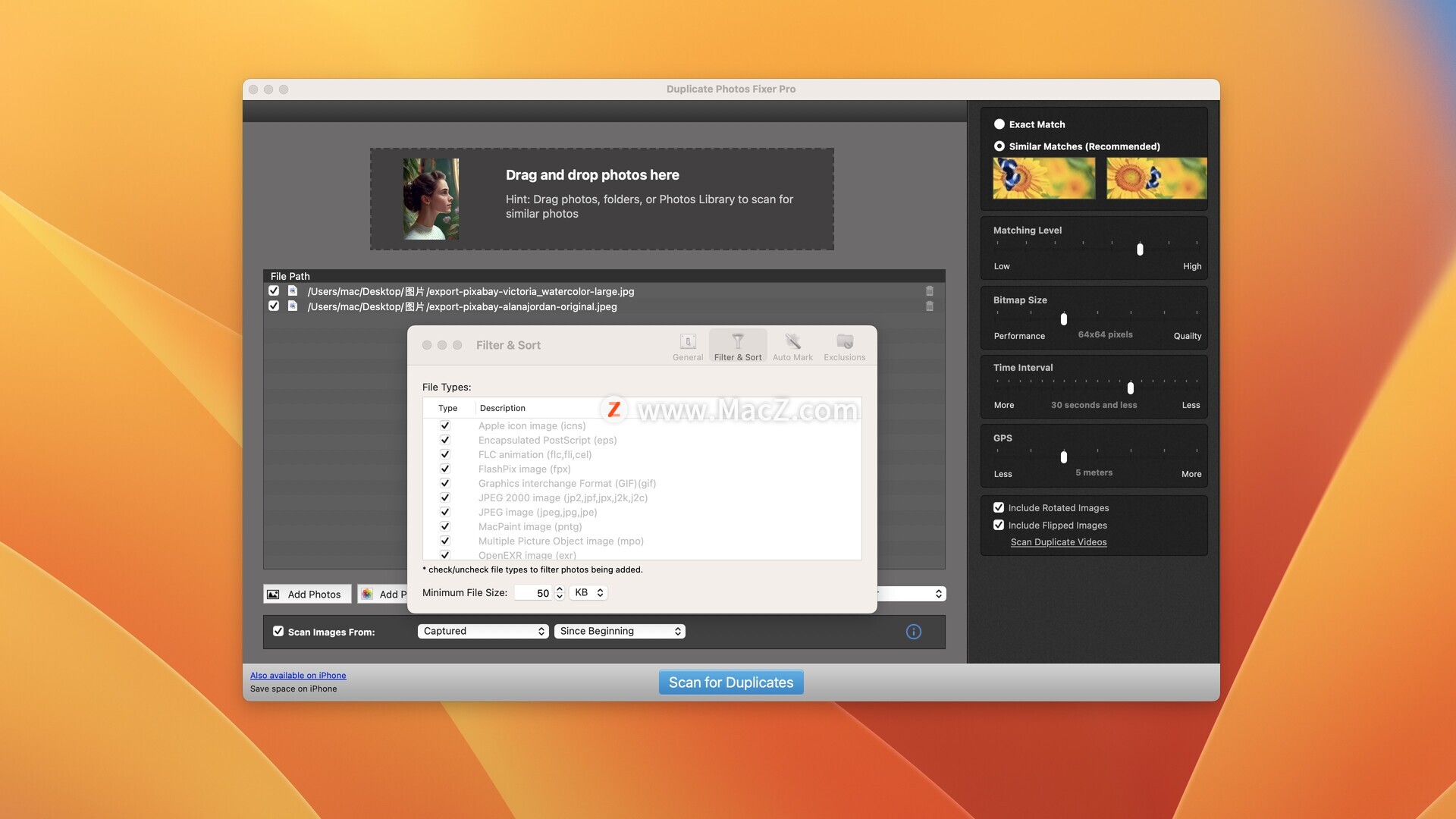Screen dimensions: 1456x819
Task: Open the Also available on iPhone link
Action: click(298, 676)
